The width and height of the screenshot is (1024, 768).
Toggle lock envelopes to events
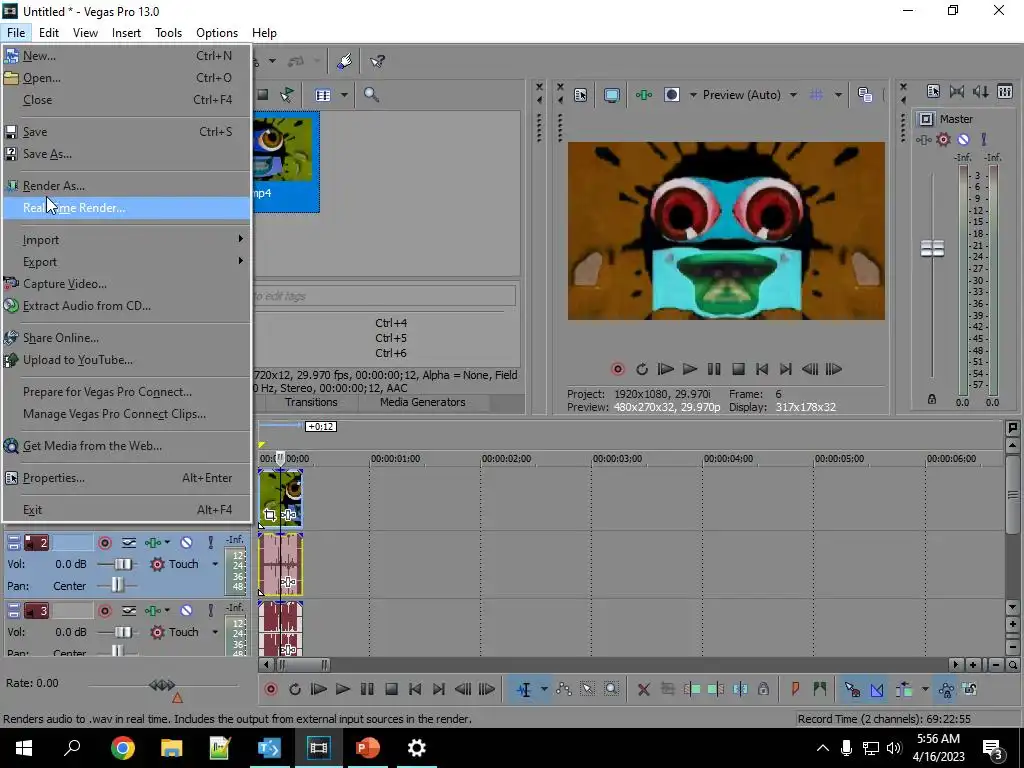point(946,689)
